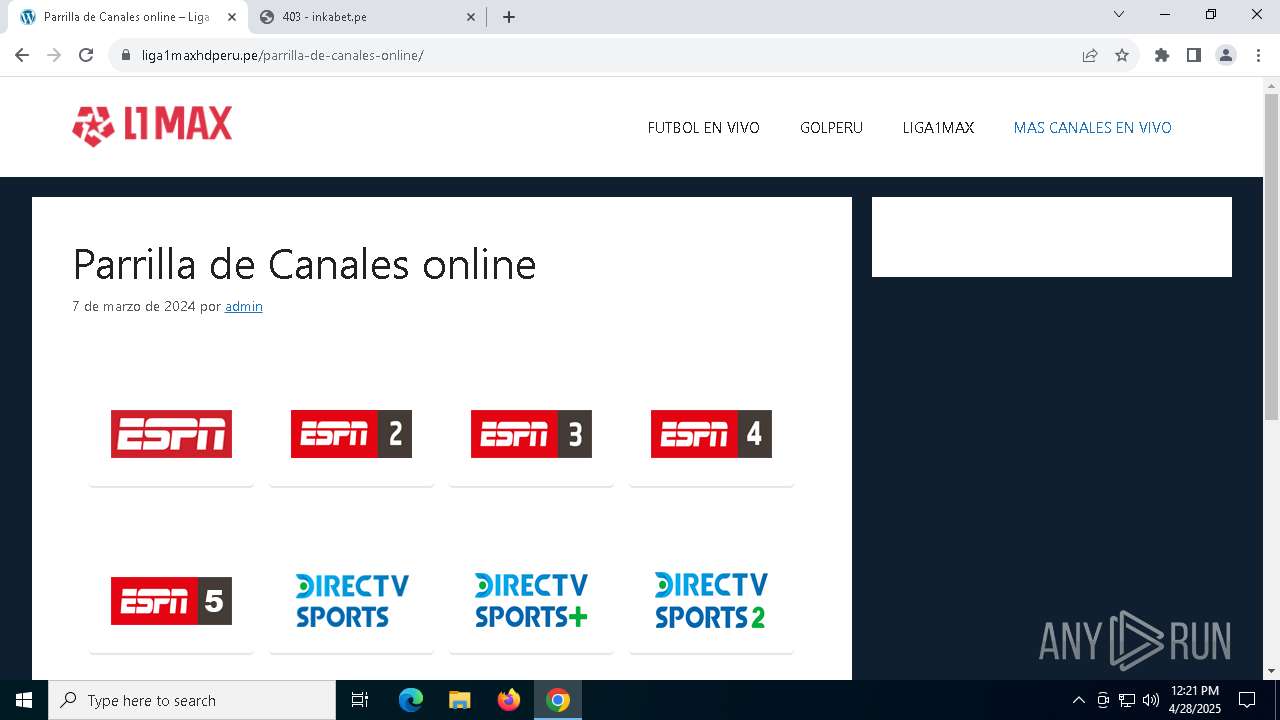This screenshot has height=720, width=1280.
Task: Open the LIGA1MAX menu item
Action: [x=938, y=128]
